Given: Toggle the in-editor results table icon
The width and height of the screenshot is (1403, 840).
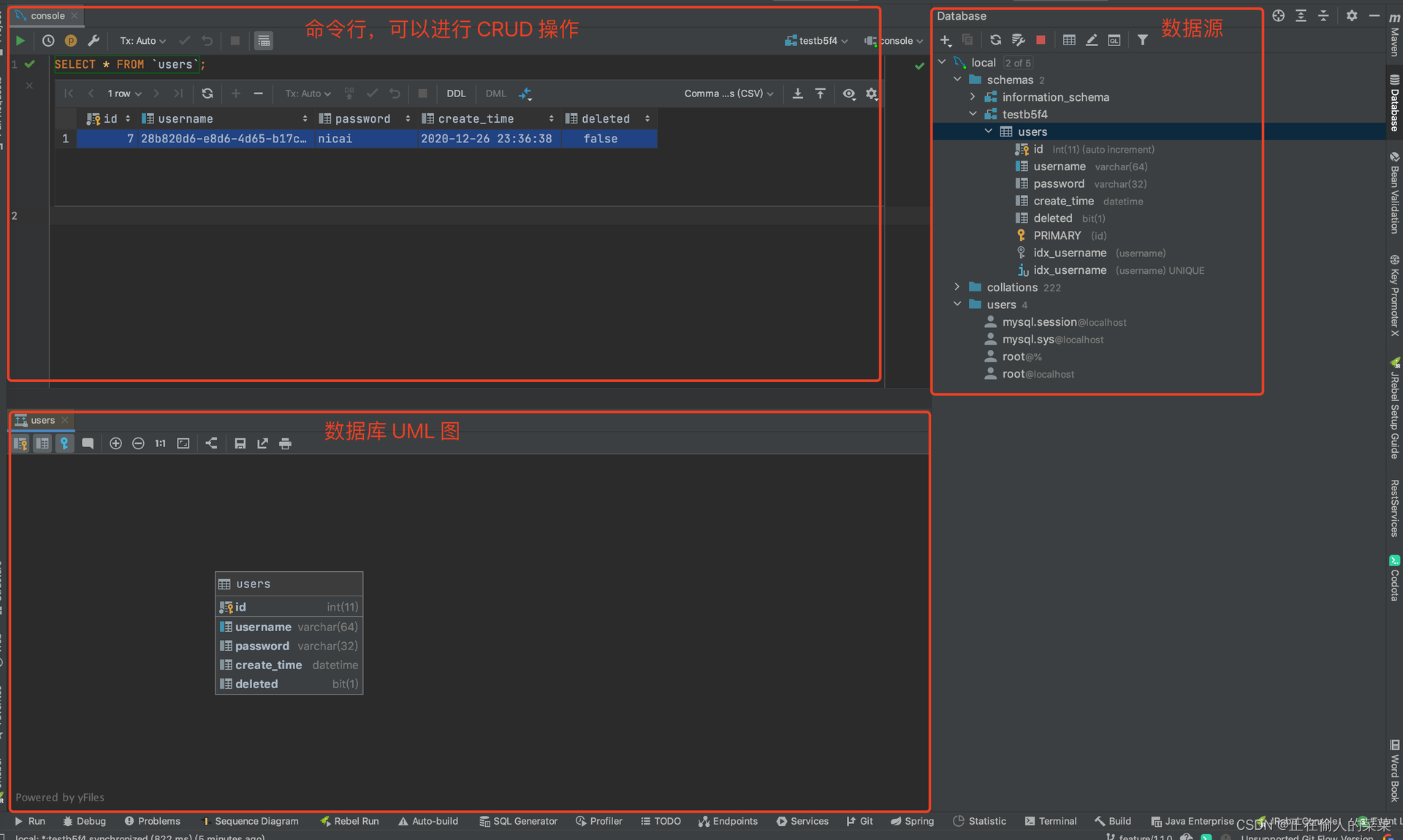Looking at the screenshot, I should point(264,41).
